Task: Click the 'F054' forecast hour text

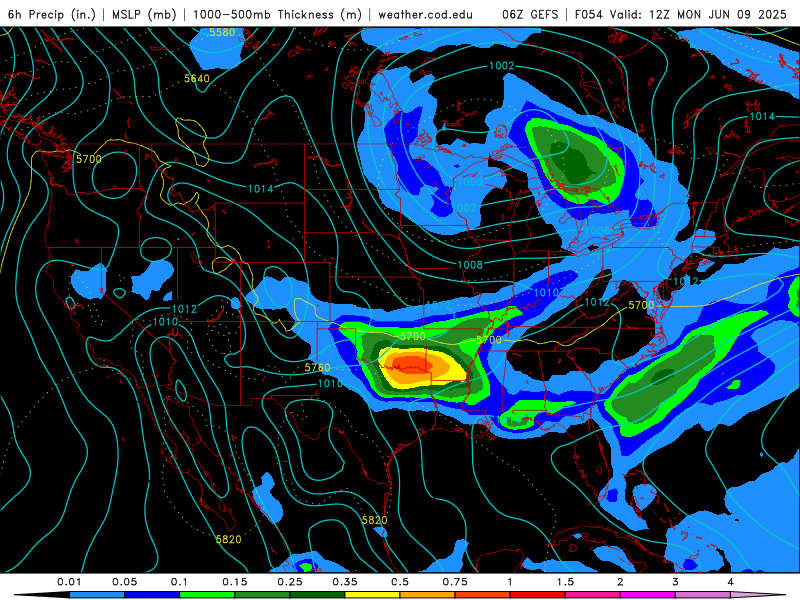Action: [x=588, y=14]
